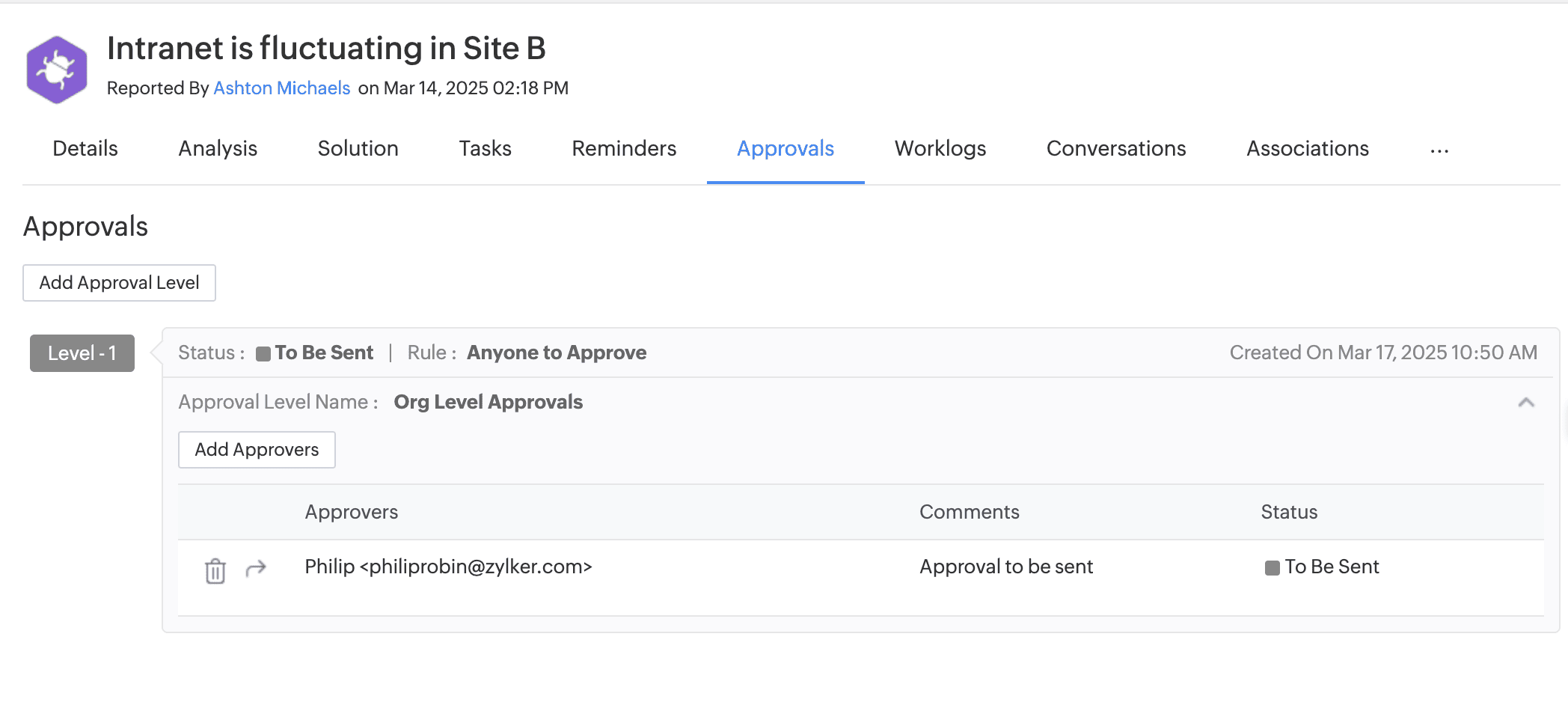Open the more tabs ellipsis menu

[1439, 150]
